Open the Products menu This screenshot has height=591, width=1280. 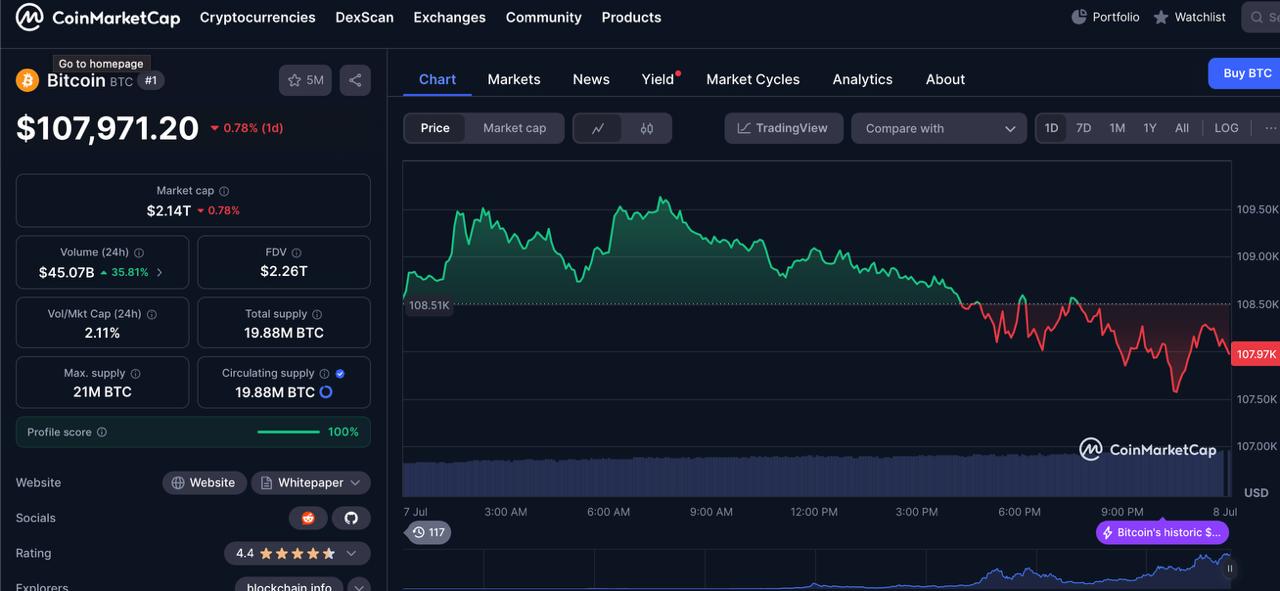click(x=631, y=17)
